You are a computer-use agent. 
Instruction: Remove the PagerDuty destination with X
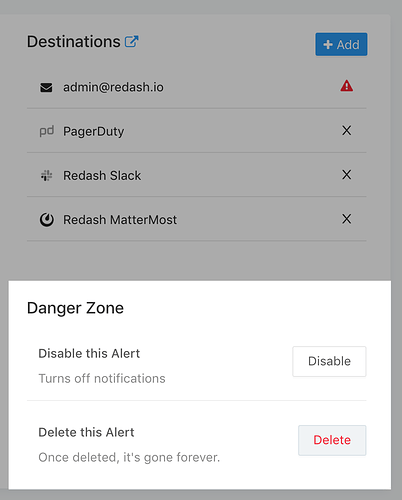coord(347,131)
